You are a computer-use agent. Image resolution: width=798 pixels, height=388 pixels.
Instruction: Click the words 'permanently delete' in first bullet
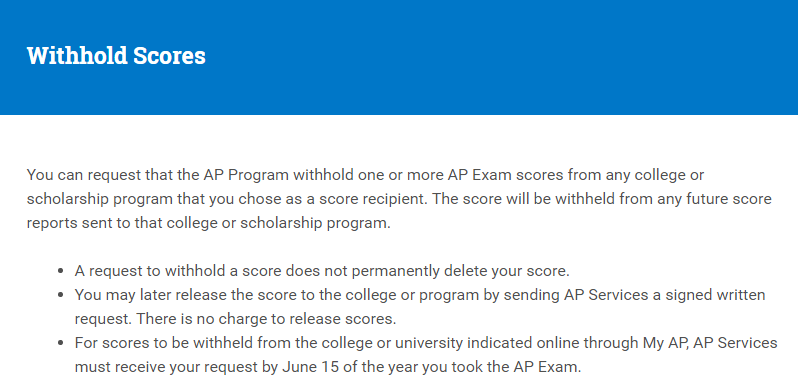point(395,271)
